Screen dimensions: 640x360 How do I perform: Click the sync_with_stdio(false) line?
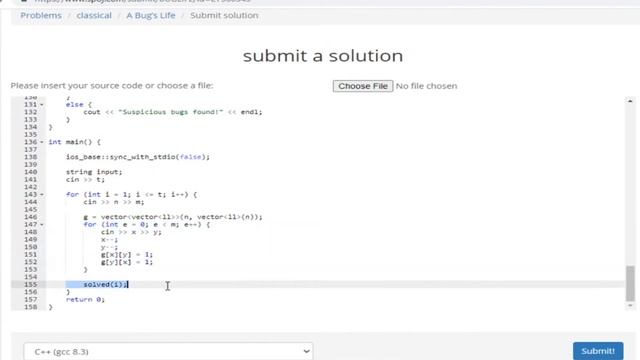[138, 157]
